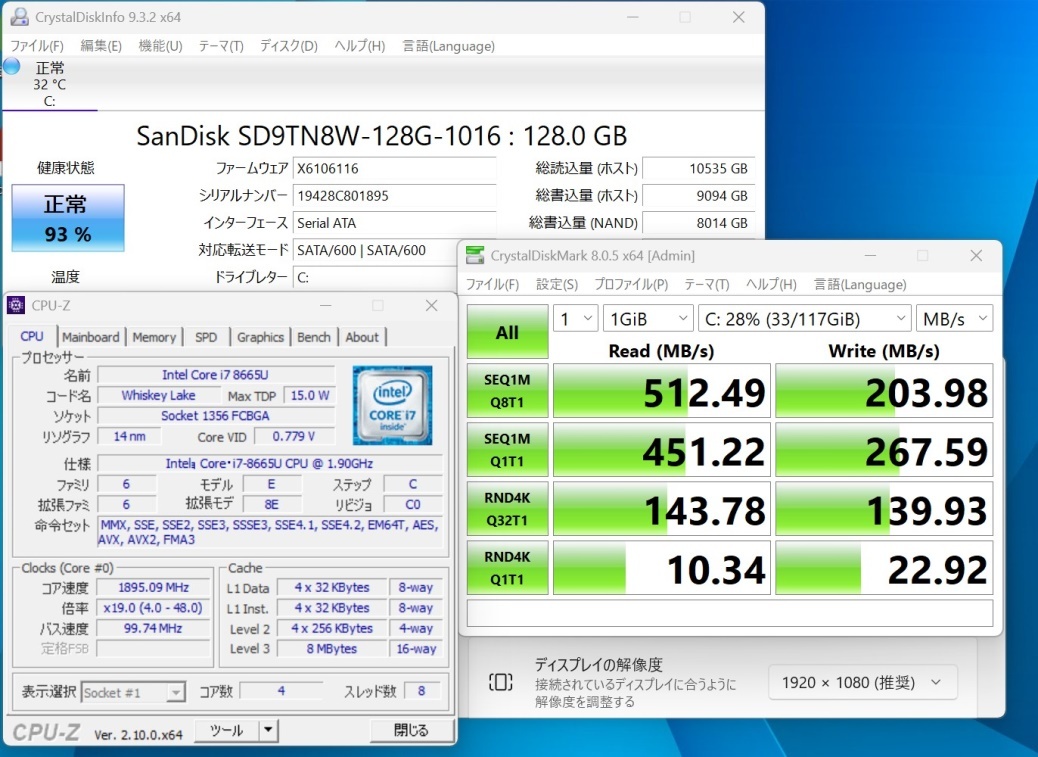
Task: Open the unit dropdown showing MB/s
Action: point(954,319)
